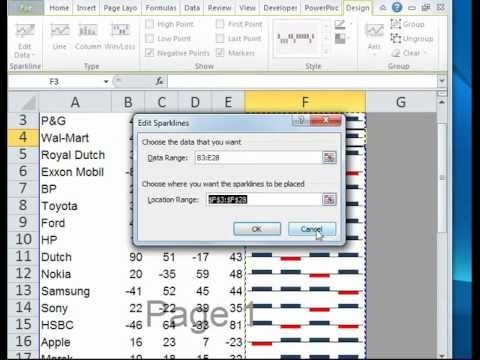
Task: Click the Location Range input field
Action: (x=264, y=199)
